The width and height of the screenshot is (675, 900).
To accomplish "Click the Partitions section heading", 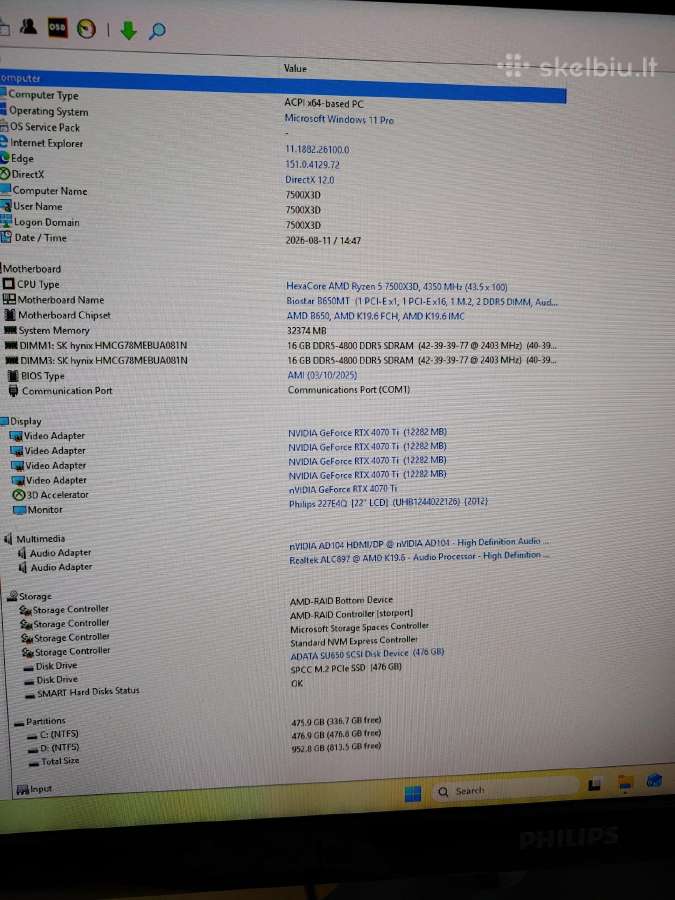I will pyautogui.click(x=45, y=721).
